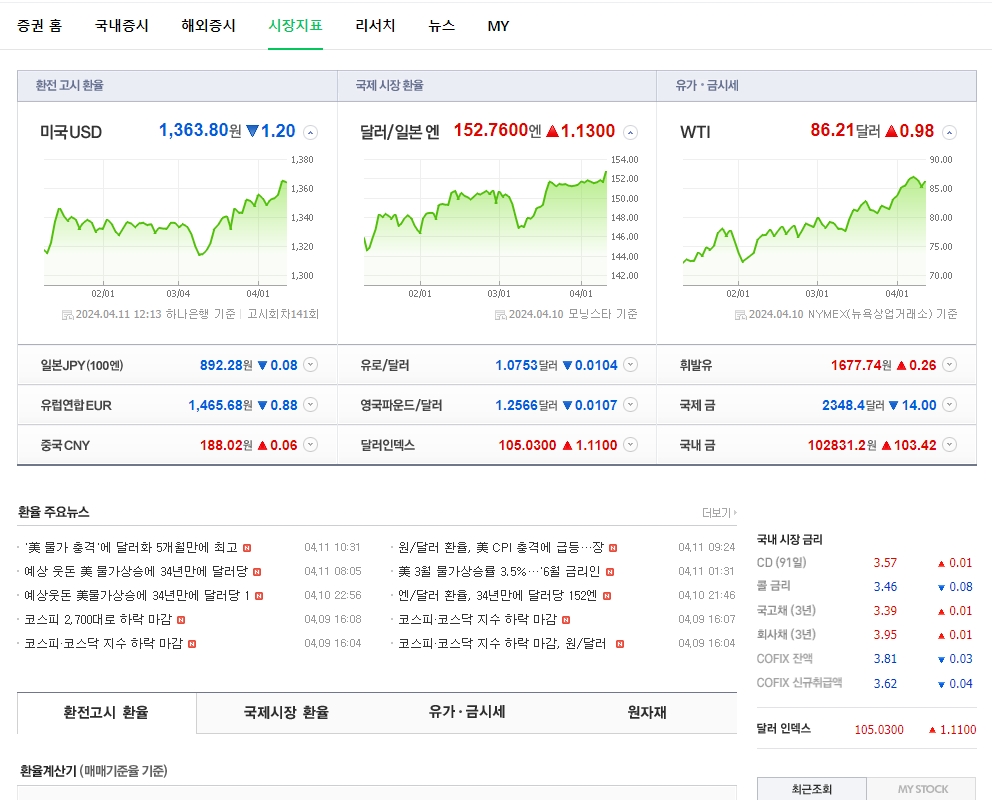Viewport: 992px width, 800px height.
Task: Expand the 일본JPY(100엔) row details
Action: [x=310, y=365]
